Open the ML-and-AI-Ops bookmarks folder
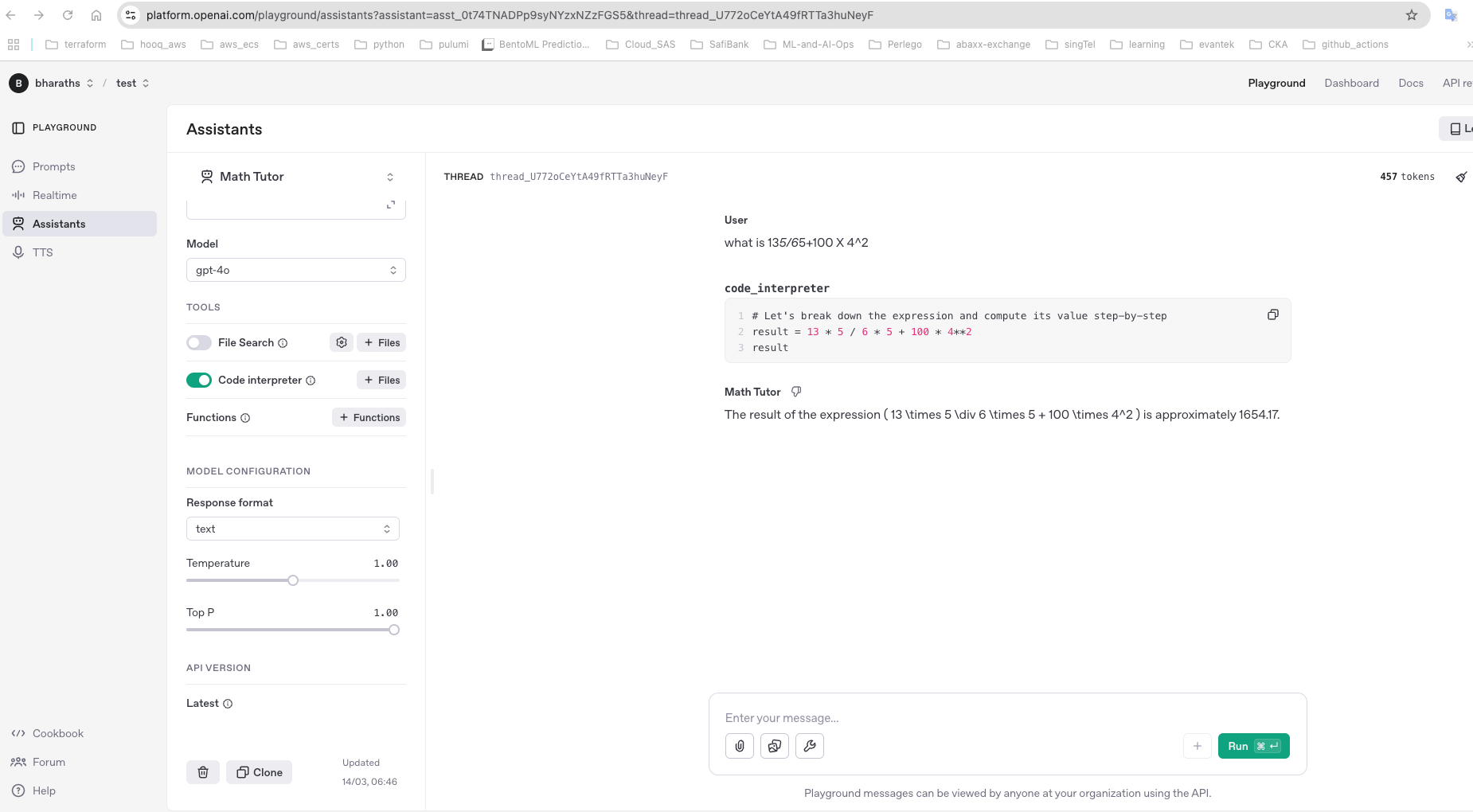 pos(808,45)
